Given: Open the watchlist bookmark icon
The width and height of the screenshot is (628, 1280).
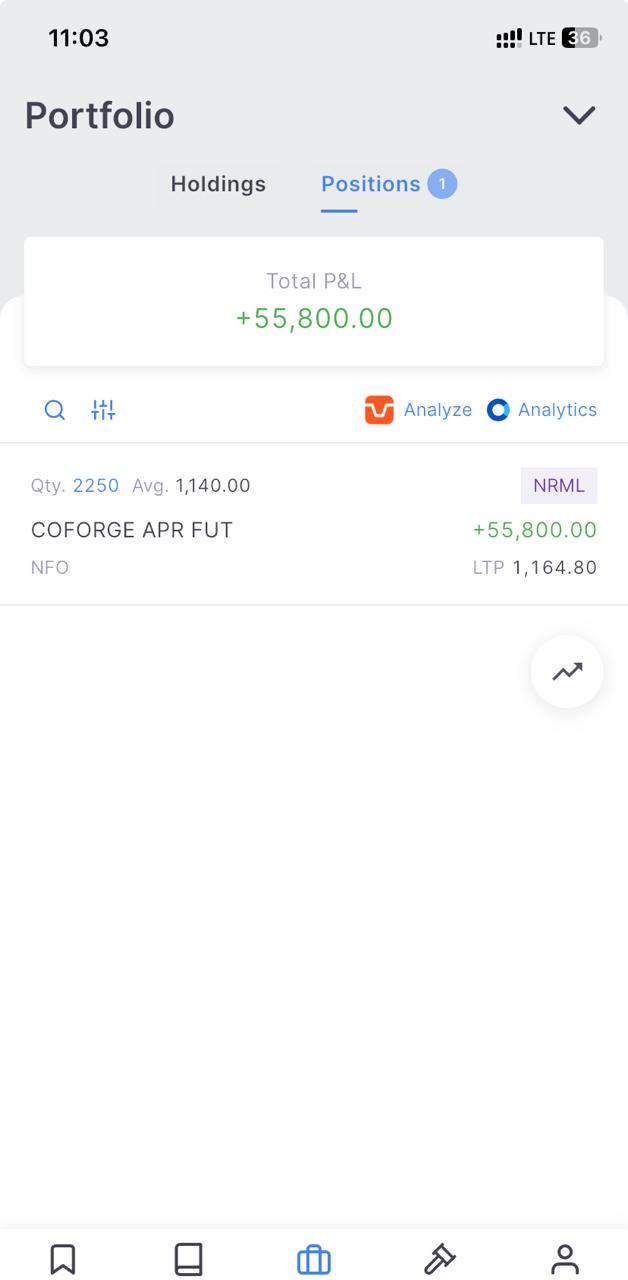Looking at the screenshot, I should pos(63,1258).
